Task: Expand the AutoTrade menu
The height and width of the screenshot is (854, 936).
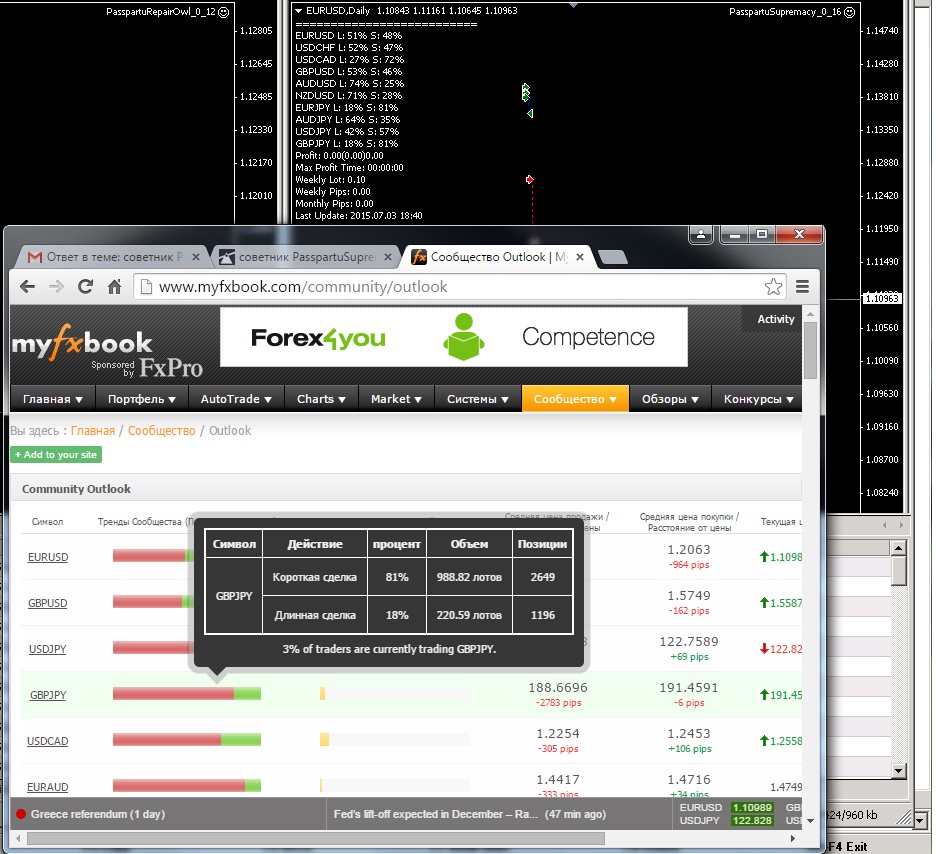Action: pos(236,399)
